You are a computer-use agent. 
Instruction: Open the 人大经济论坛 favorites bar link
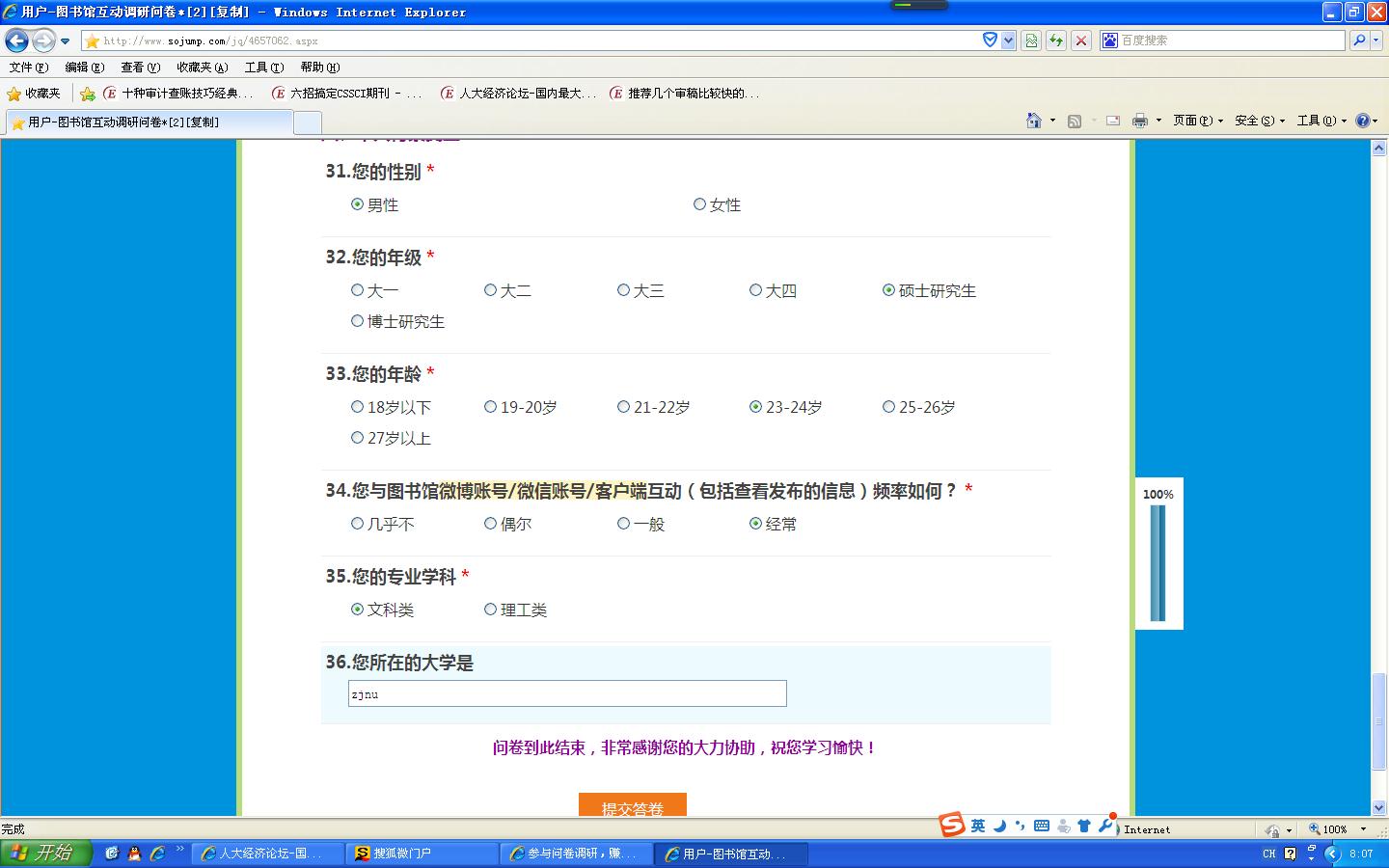pyautogui.click(x=519, y=94)
